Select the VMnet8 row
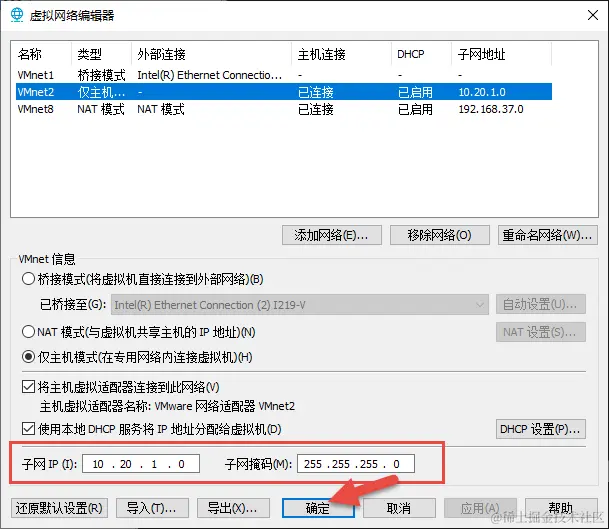The image size is (609, 529). [x=284, y=109]
